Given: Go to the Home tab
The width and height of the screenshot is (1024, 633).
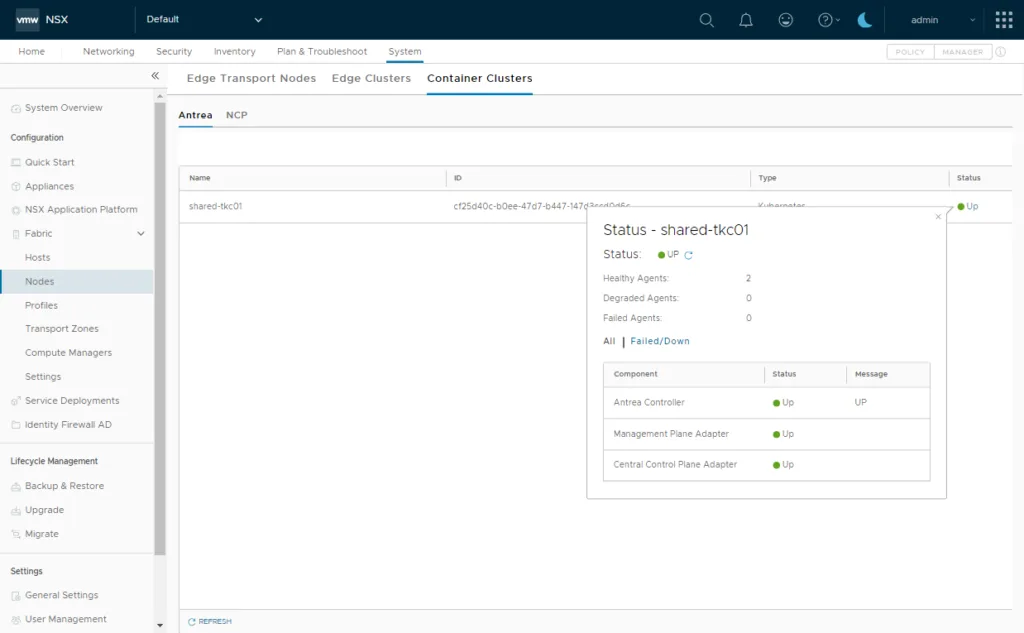Looking at the screenshot, I should coord(31,52).
